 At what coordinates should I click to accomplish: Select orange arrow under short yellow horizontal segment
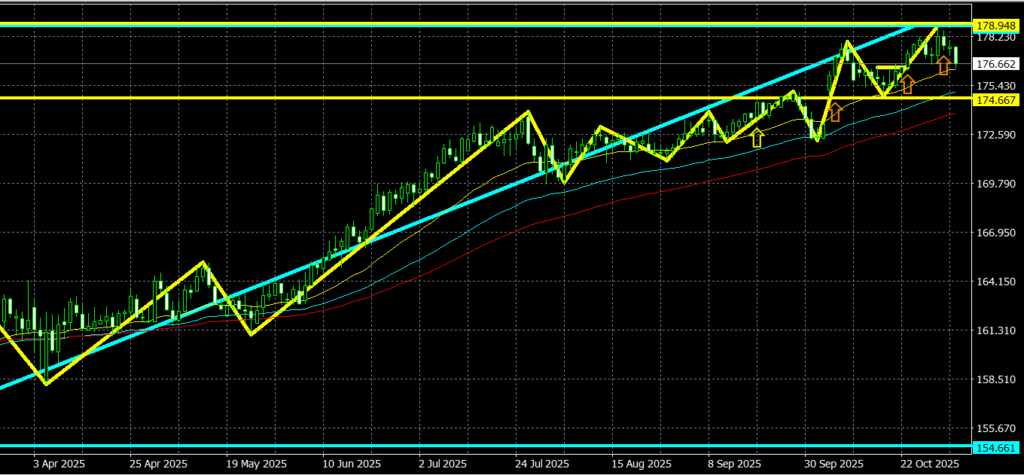907,85
